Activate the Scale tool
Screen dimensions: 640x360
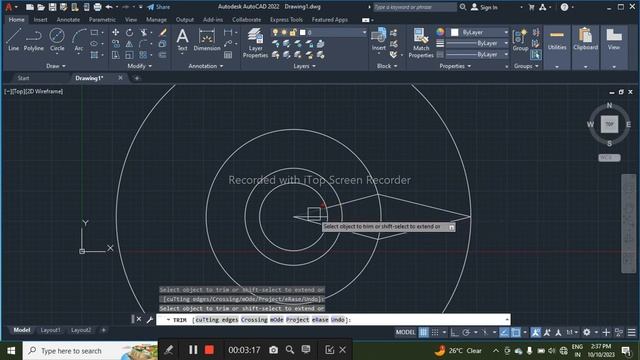[x=129, y=55]
